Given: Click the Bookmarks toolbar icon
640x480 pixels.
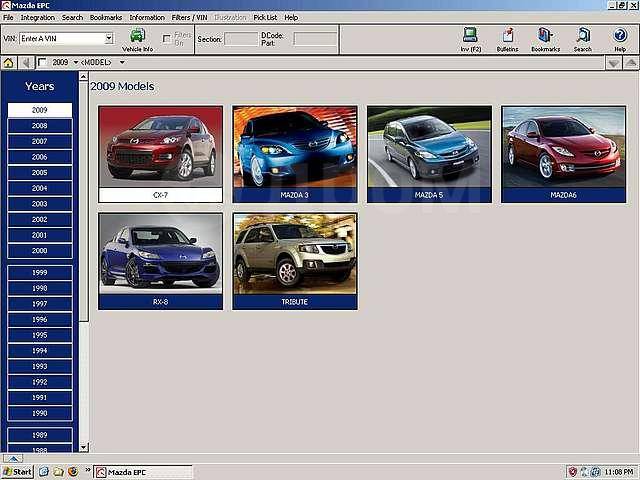Looking at the screenshot, I should 545,37.
